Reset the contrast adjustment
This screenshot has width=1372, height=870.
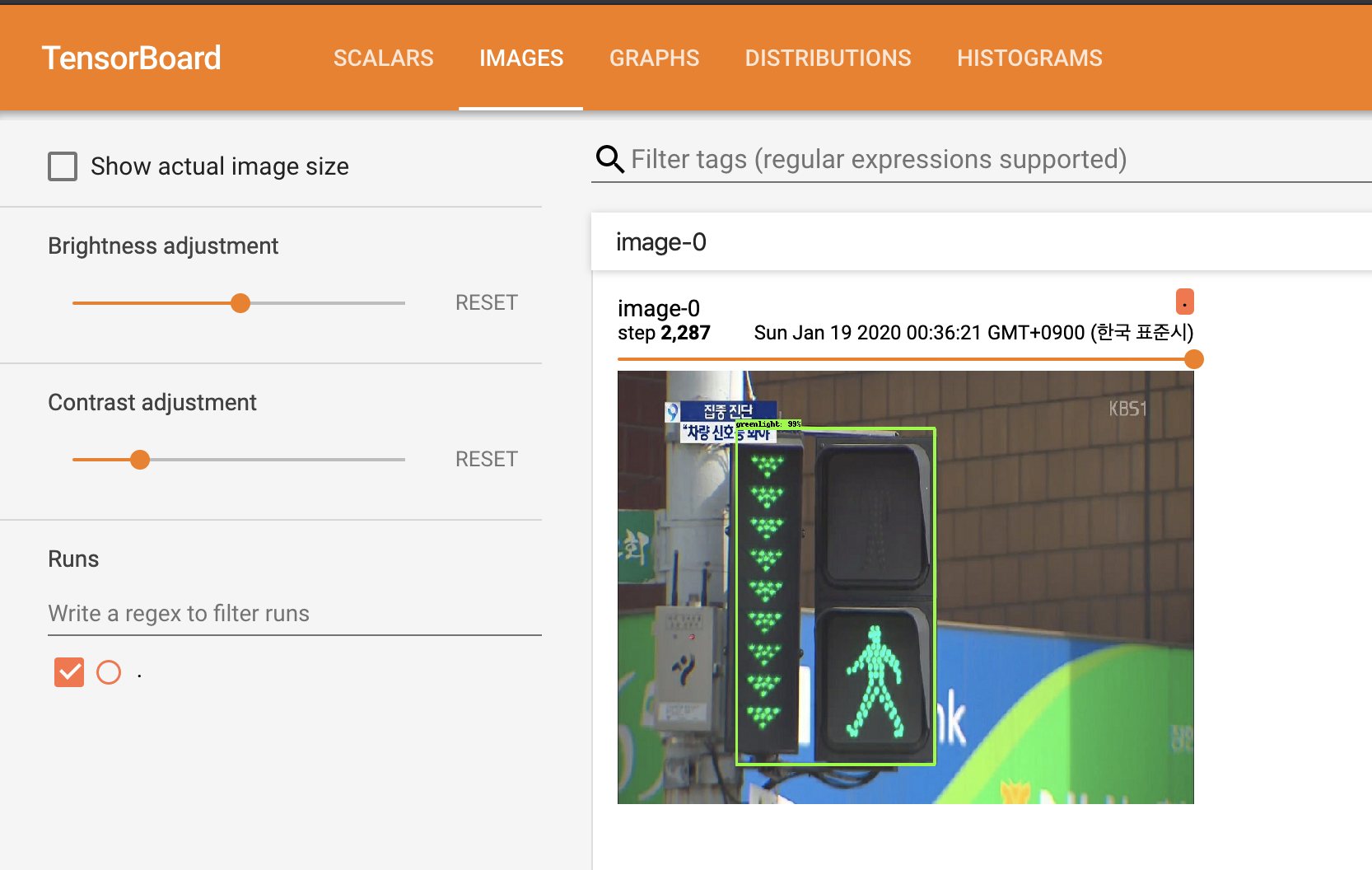(x=487, y=459)
